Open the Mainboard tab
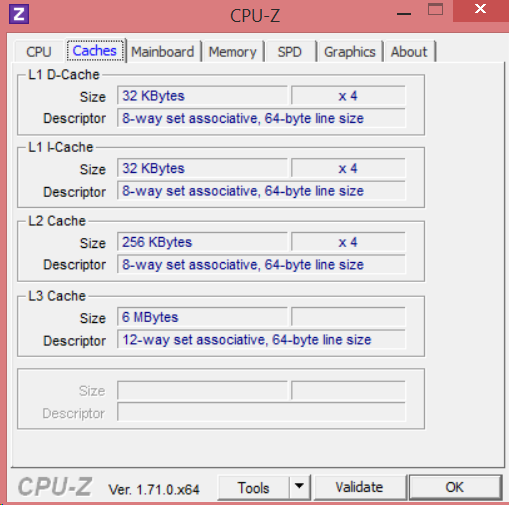The image size is (509, 505). [162, 52]
